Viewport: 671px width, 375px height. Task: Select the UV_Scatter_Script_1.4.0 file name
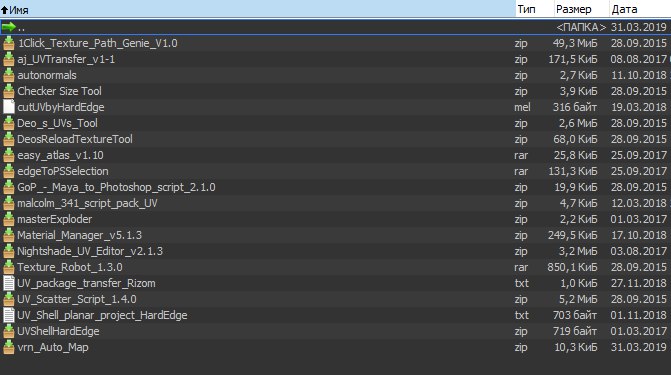click(x=77, y=299)
